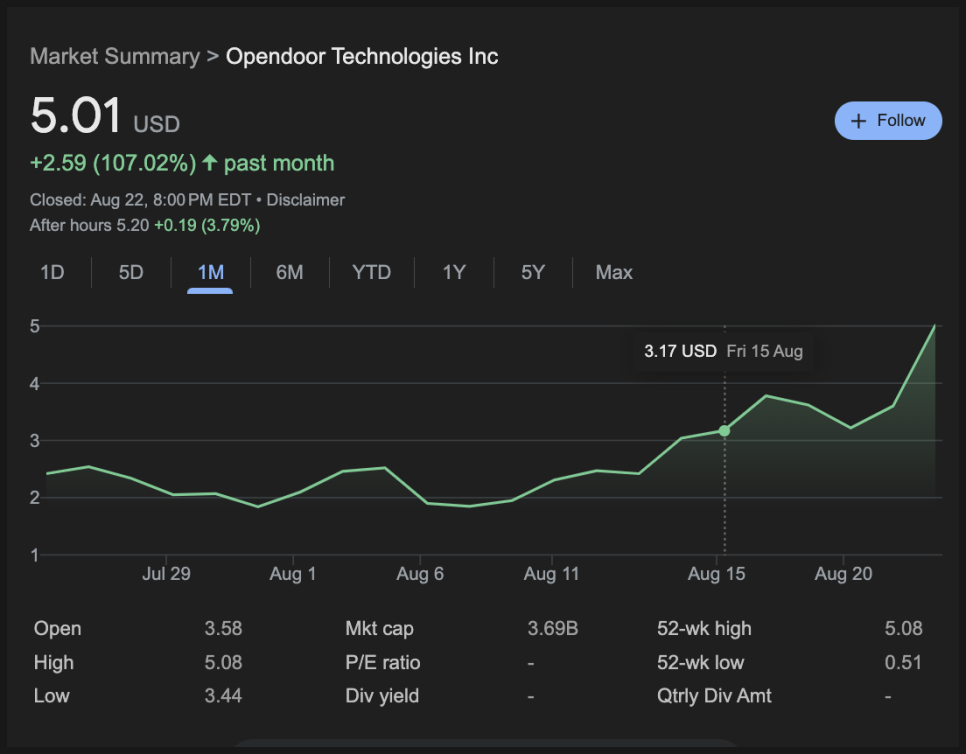
Task: Switch to the 1D time range tab
Action: point(52,272)
